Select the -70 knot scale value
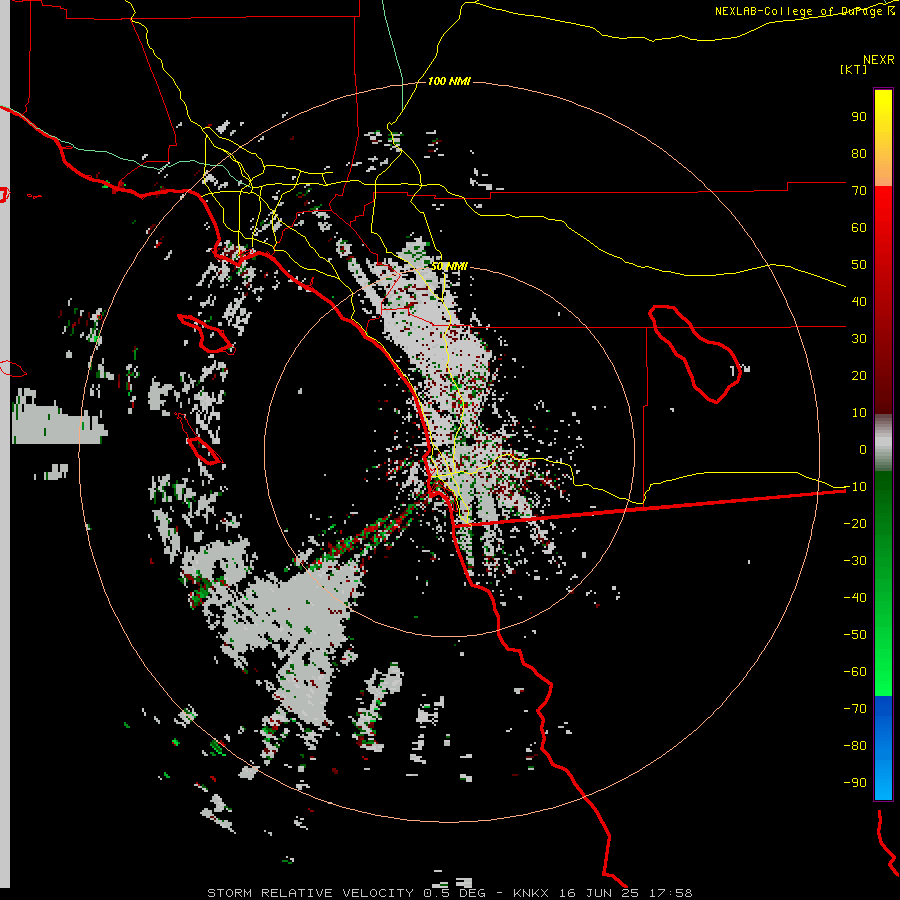900x900 pixels. coord(855,709)
